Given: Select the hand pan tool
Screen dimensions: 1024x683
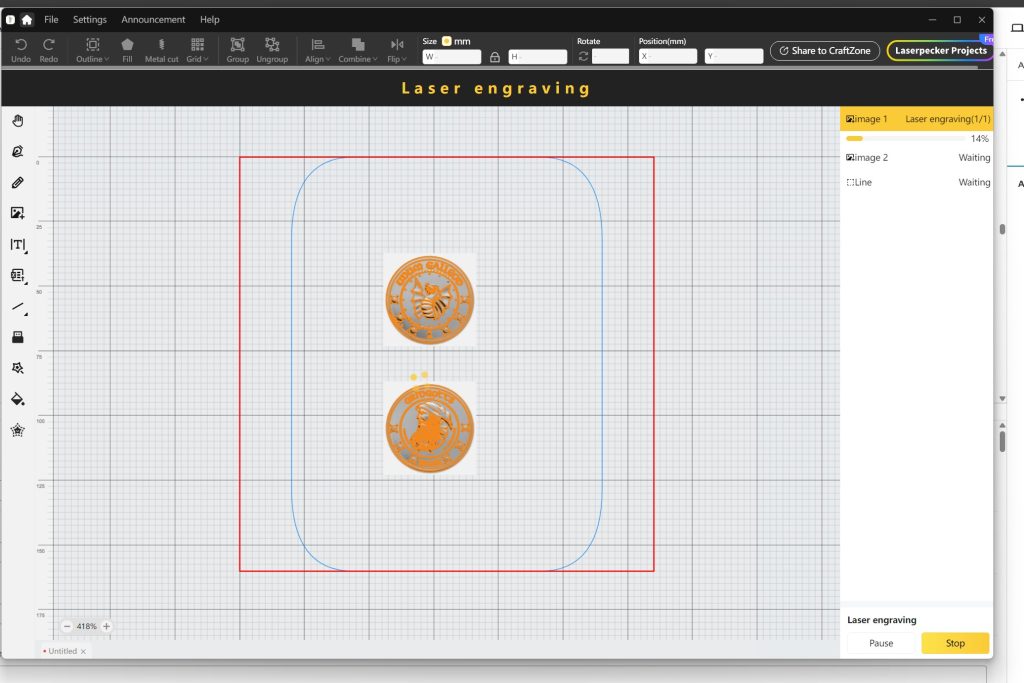Looking at the screenshot, I should tap(17, 121).
